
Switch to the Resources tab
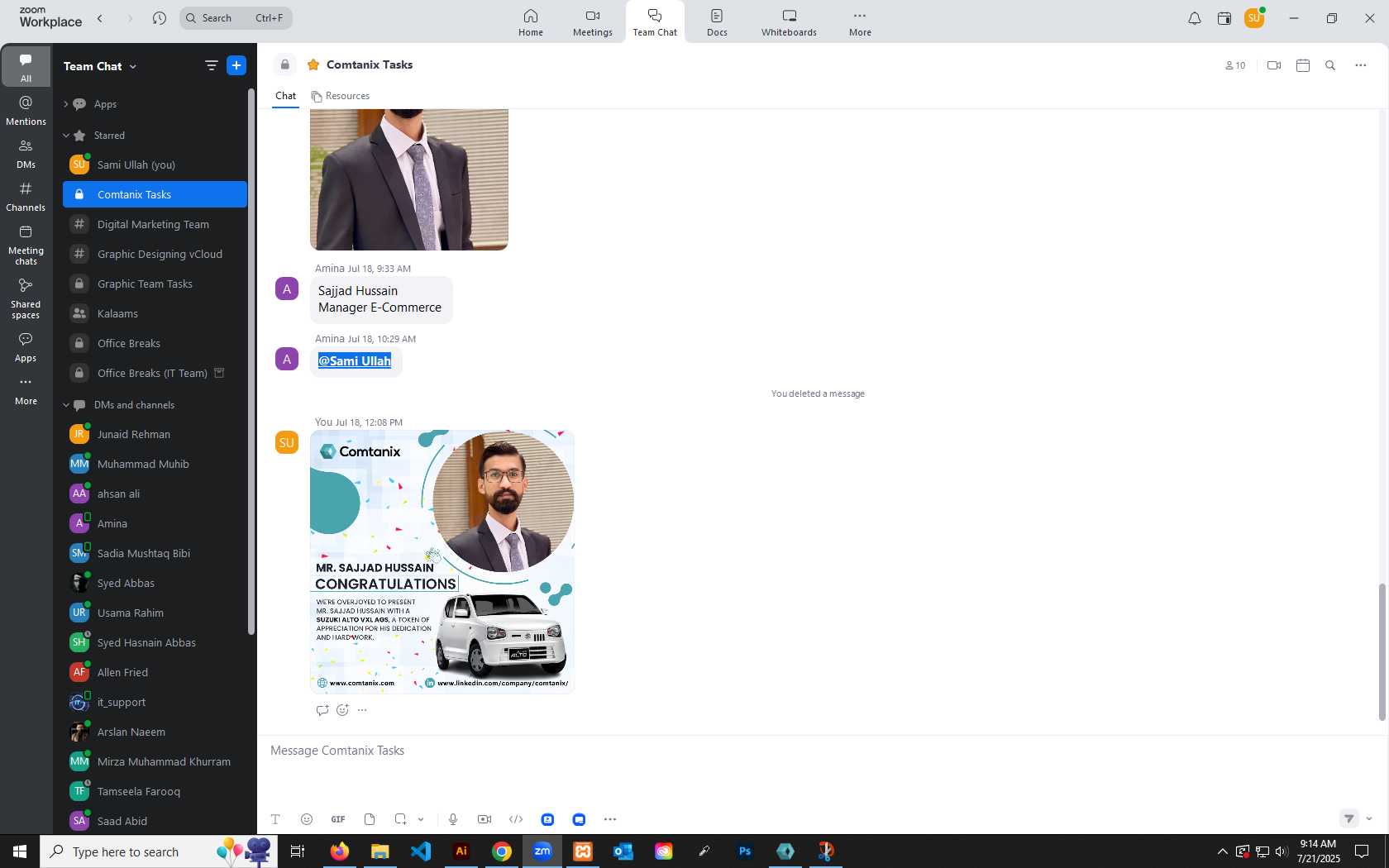[341, 96]
